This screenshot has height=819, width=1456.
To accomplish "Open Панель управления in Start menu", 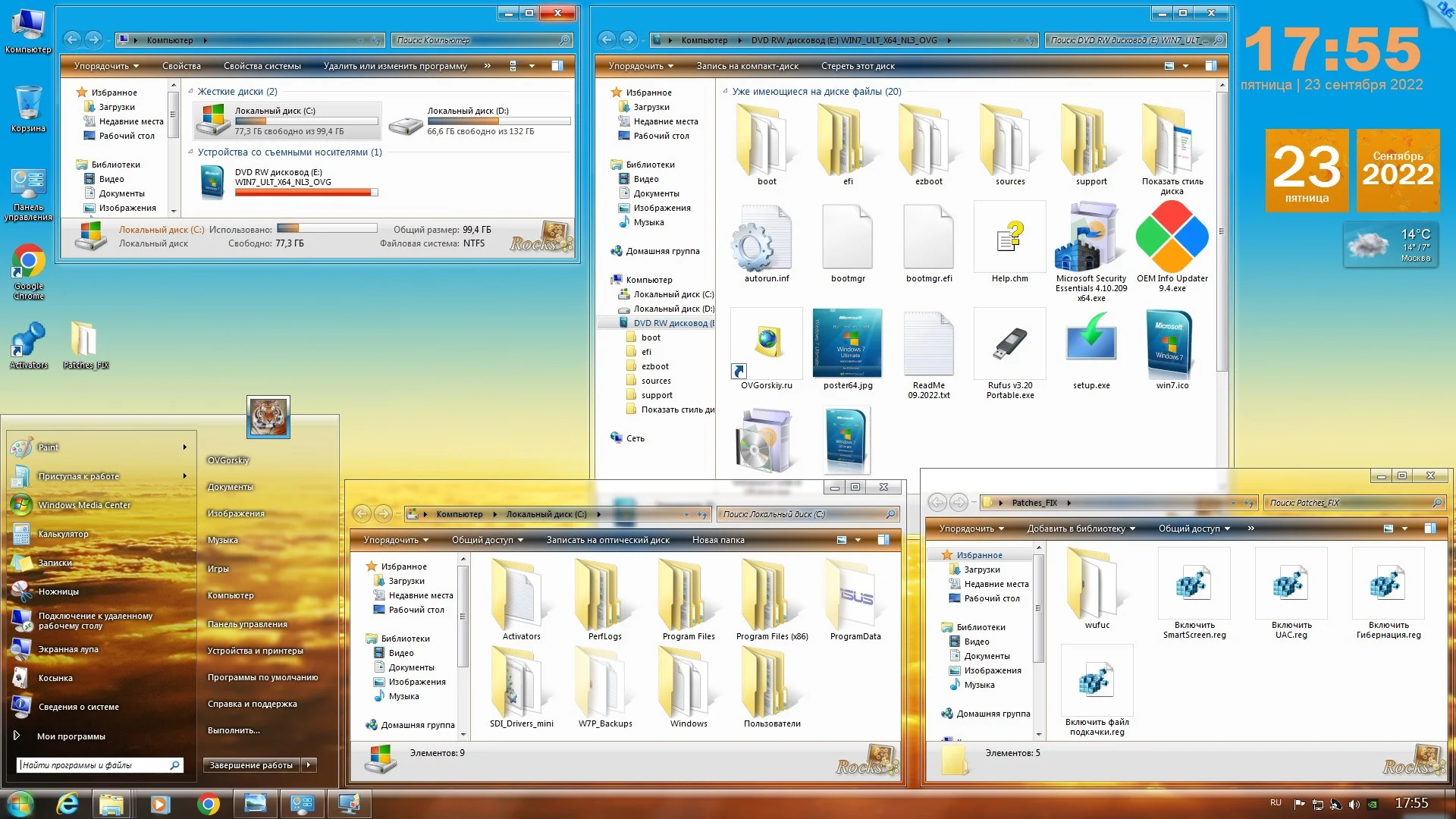I will point(247,624).
